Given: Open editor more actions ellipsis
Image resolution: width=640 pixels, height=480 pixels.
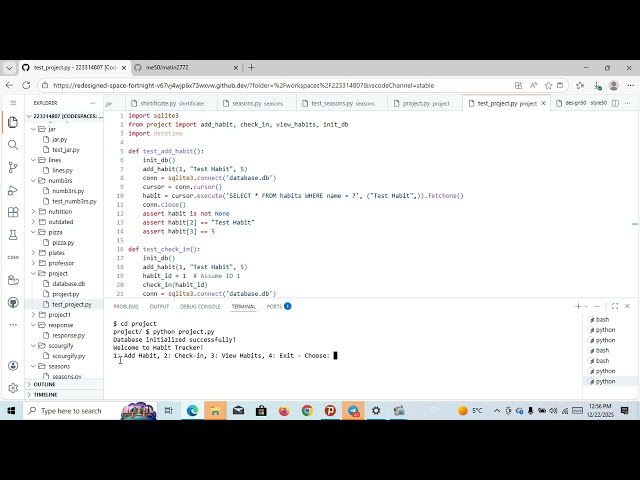Looking at the screenshot, I should [628, 103].
